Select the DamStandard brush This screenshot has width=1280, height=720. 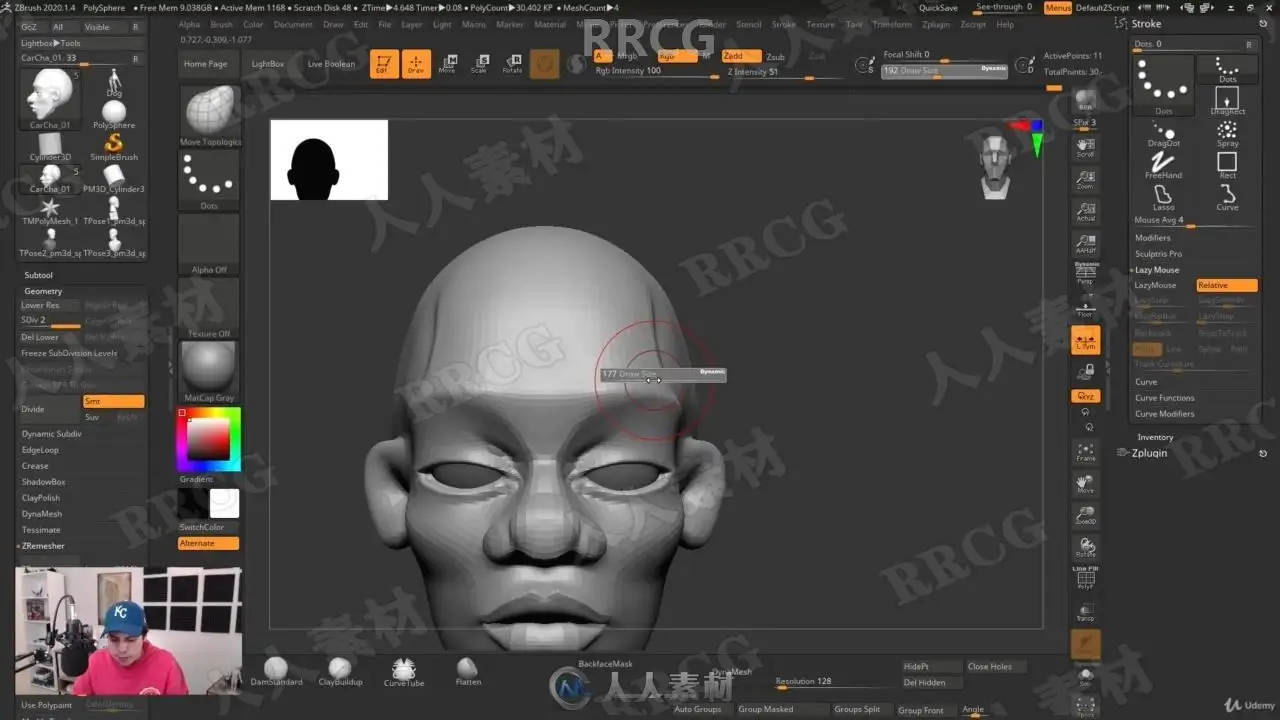click(x=276, y=672)
